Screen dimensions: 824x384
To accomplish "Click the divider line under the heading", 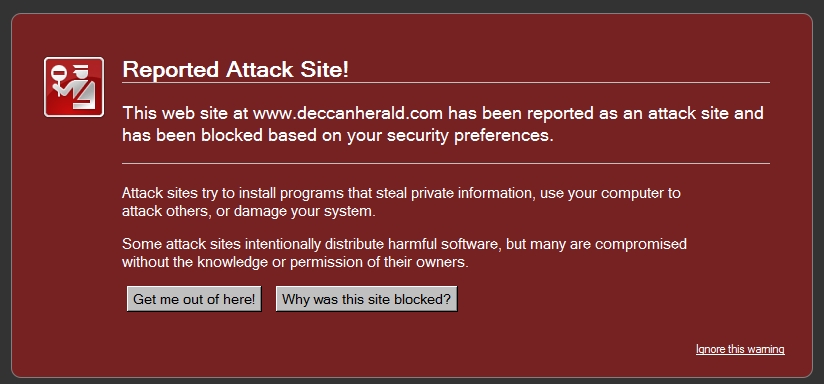I will (446, 82).
